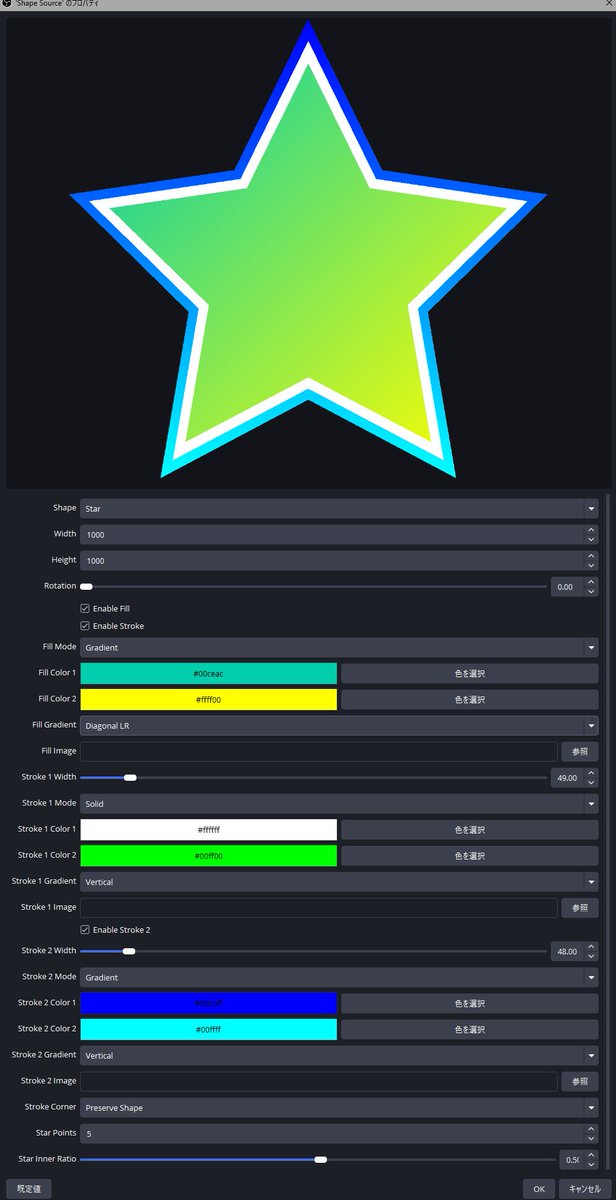Open Stroke Corner dropdown Preserve Shape
The width and height of the screenshot is (616, 1200).
click(339, 1107)
